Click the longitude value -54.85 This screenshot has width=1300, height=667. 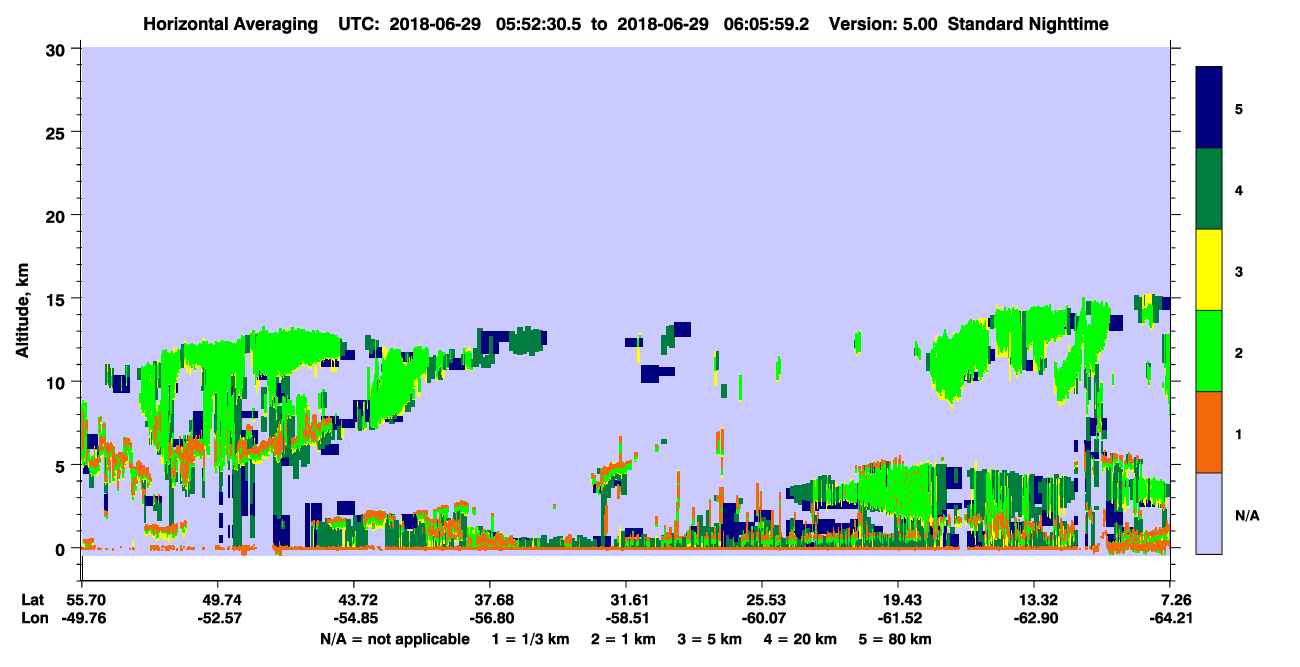click(354, 619)
